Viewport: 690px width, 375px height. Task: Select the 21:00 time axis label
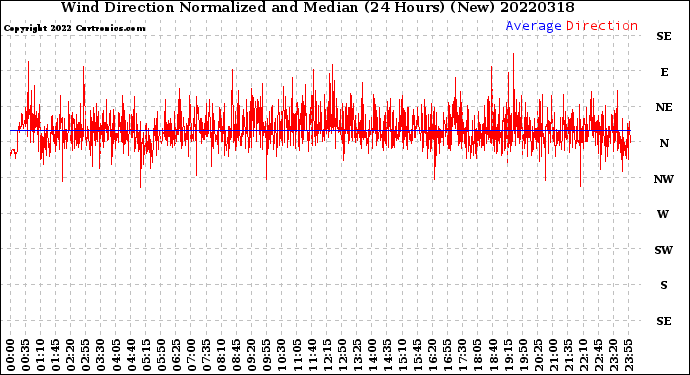[553, 355]
